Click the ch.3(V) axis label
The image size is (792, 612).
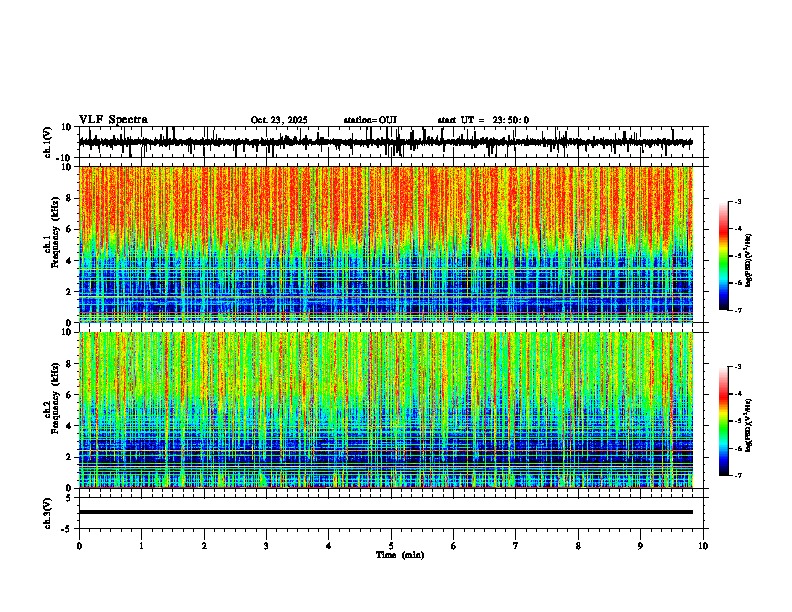coord(48,513)
